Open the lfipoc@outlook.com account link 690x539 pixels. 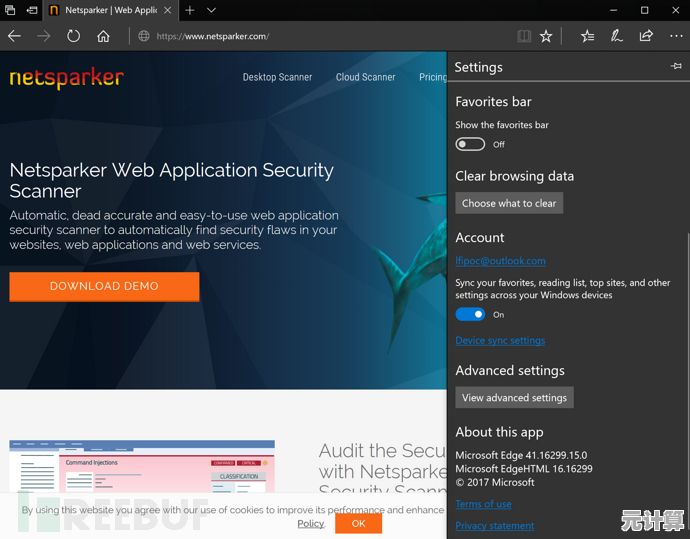pyautogui.click(x=500, y=261)
